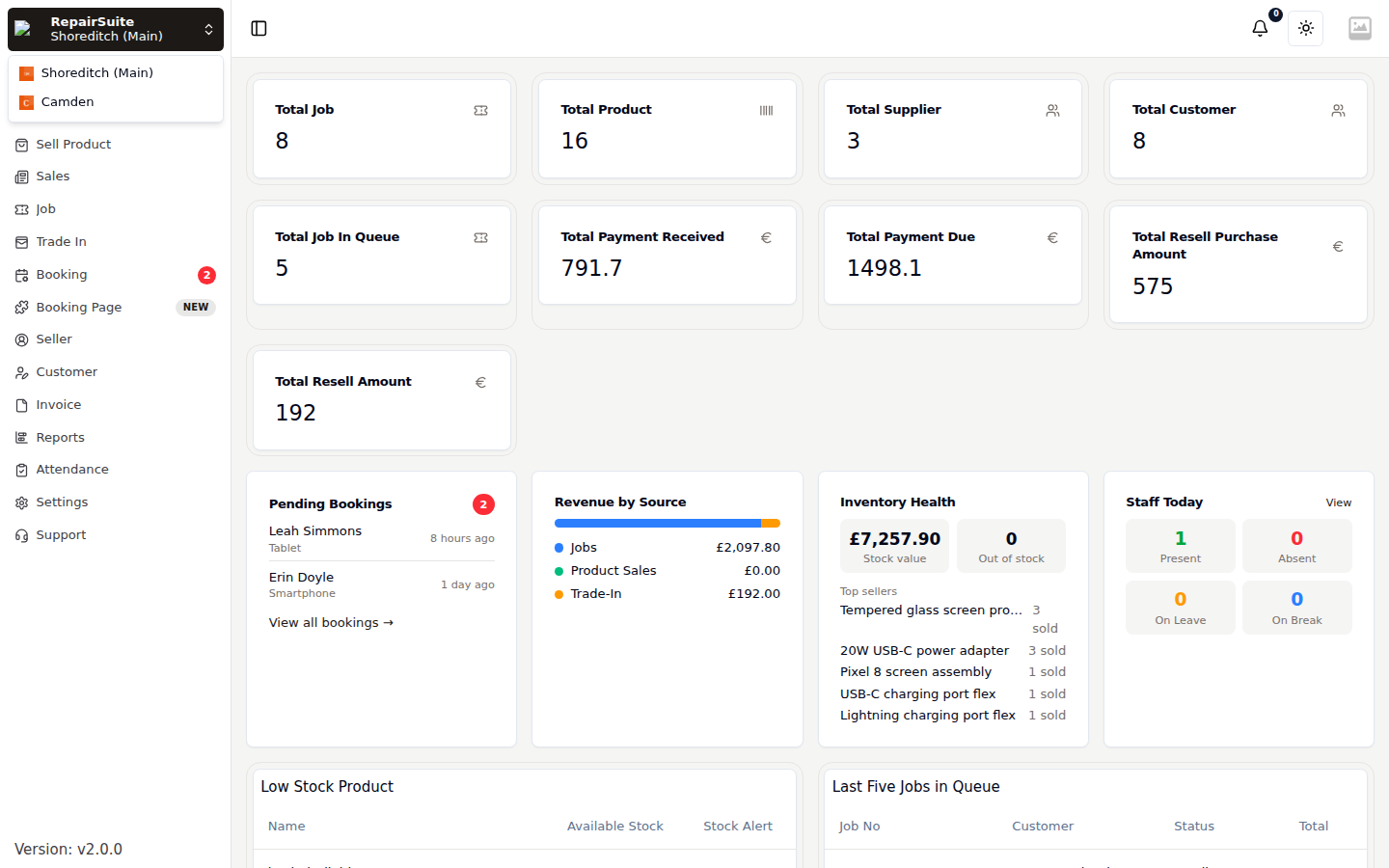Viewport: 1389px width, 868px height.
Task: Click the Trade In sidebar icon
Action: point(21,242)
